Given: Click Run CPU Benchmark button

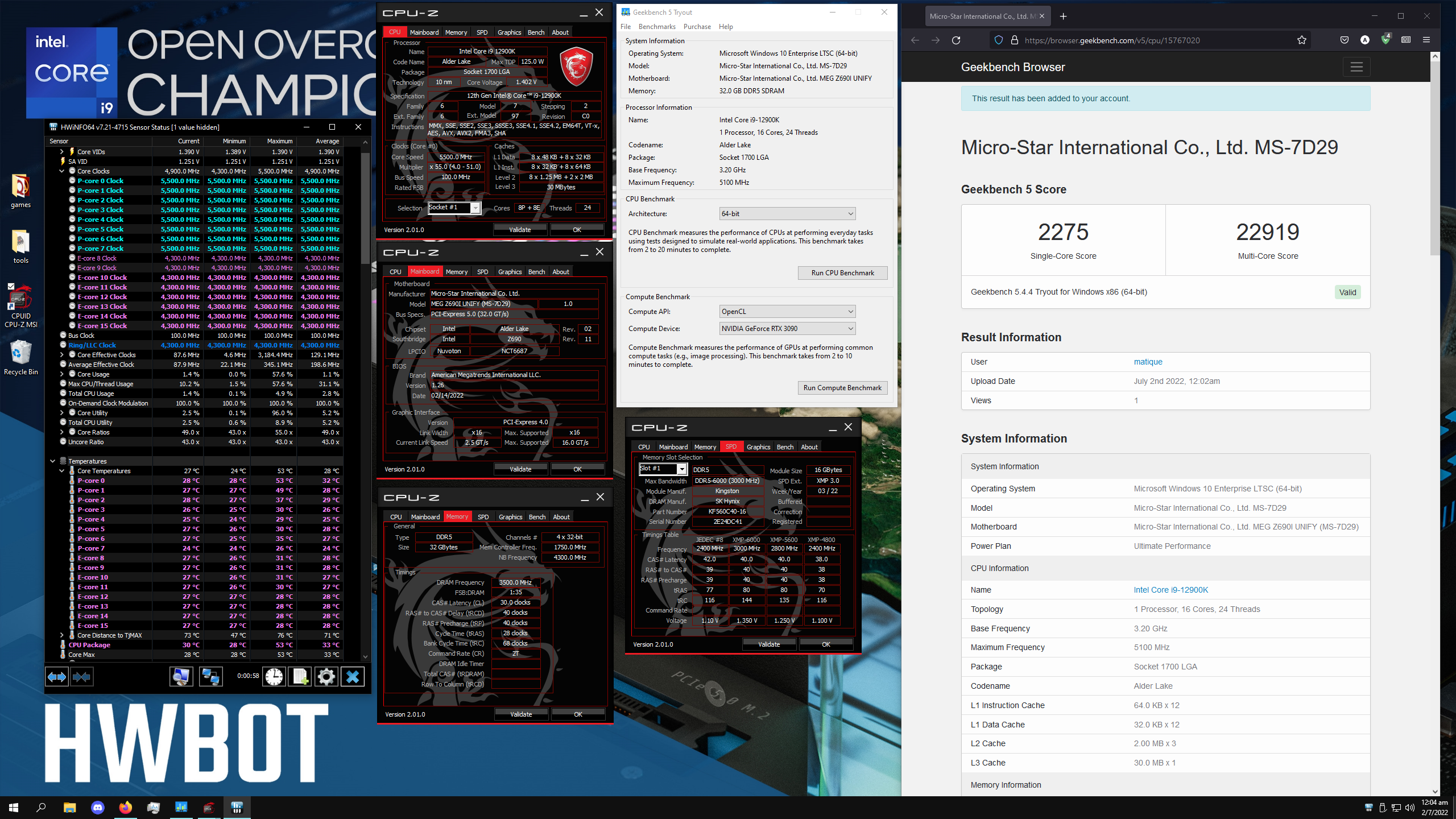Looking at the screenshot, I should click(x=842, y=273).
